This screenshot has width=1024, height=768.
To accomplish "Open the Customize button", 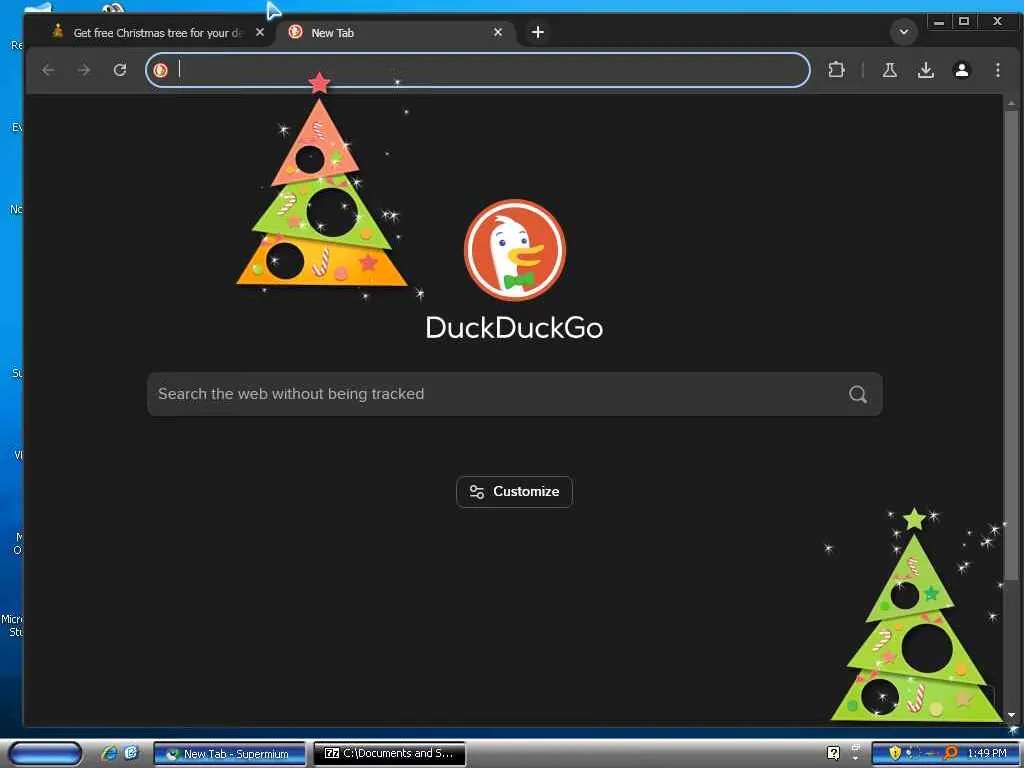I will 514,492.
